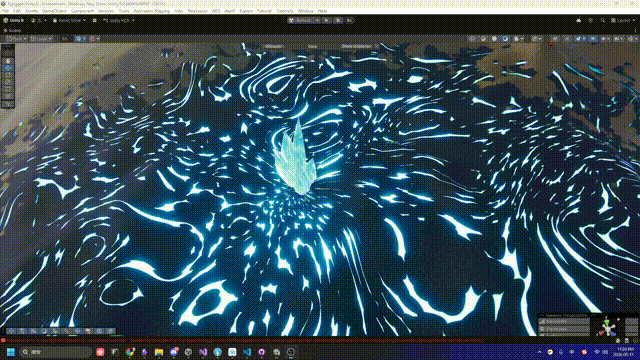
Task: Click the Windows taskbar search box
Action: click(56, 352)
